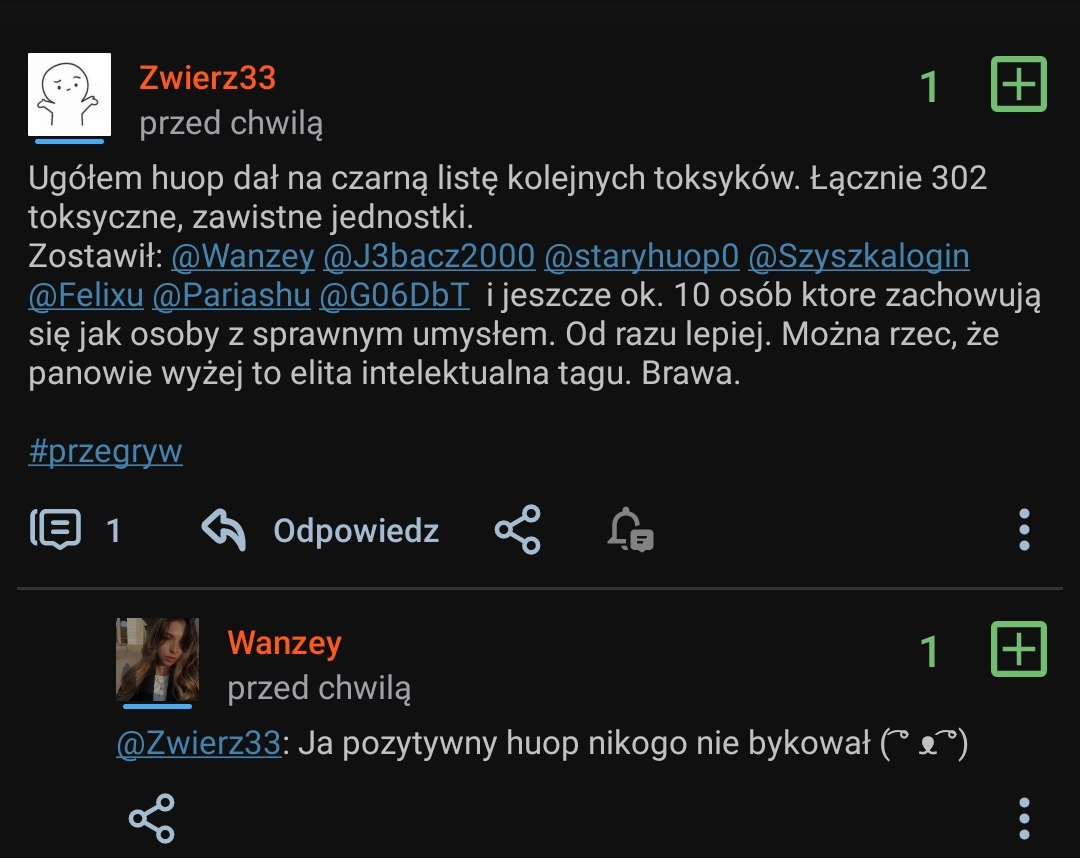Open the Odpowiedz reply button
Image resolution: width=1080 pixels, height=858 pixels.
point(355,531)
